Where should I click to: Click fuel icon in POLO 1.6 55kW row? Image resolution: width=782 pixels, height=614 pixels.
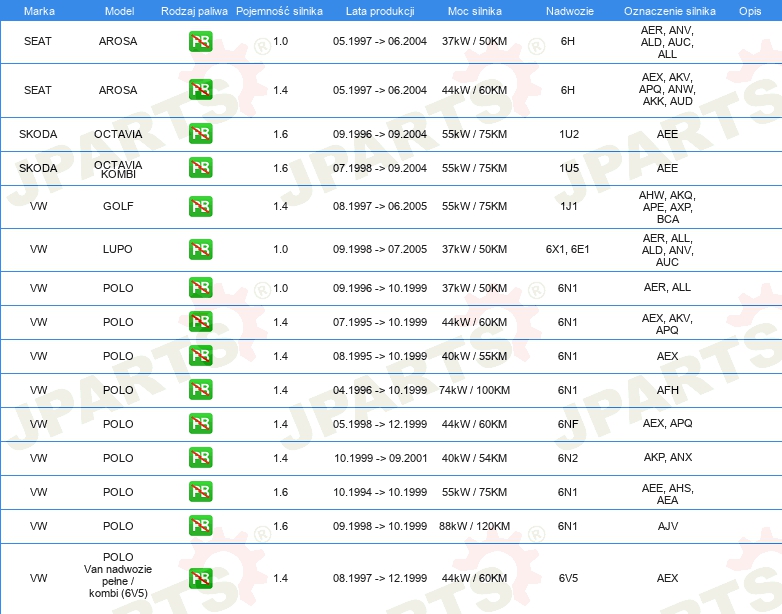pyautogui.click(x=200, y=491)
